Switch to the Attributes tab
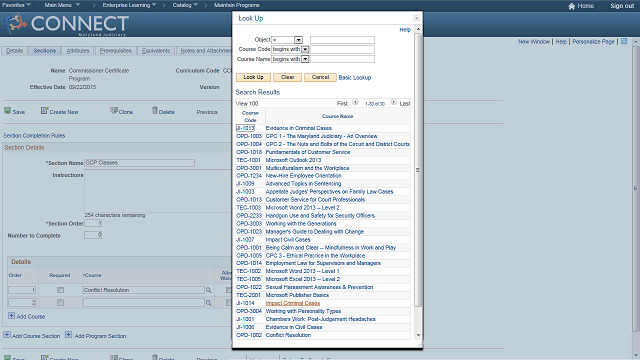 coord(78,51)
